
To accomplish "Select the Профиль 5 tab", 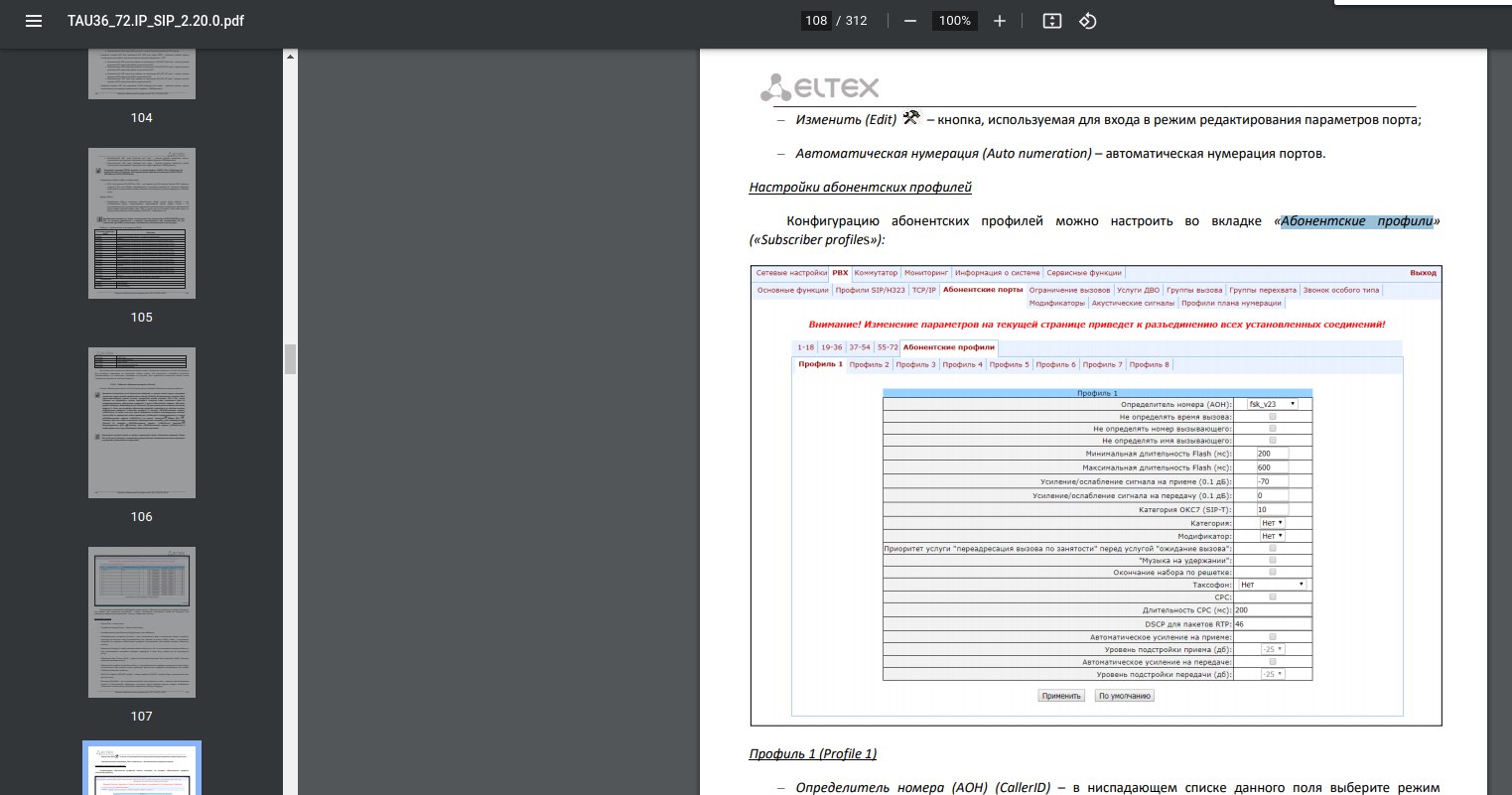I will pyautogui.click(x=1010, y=364).
